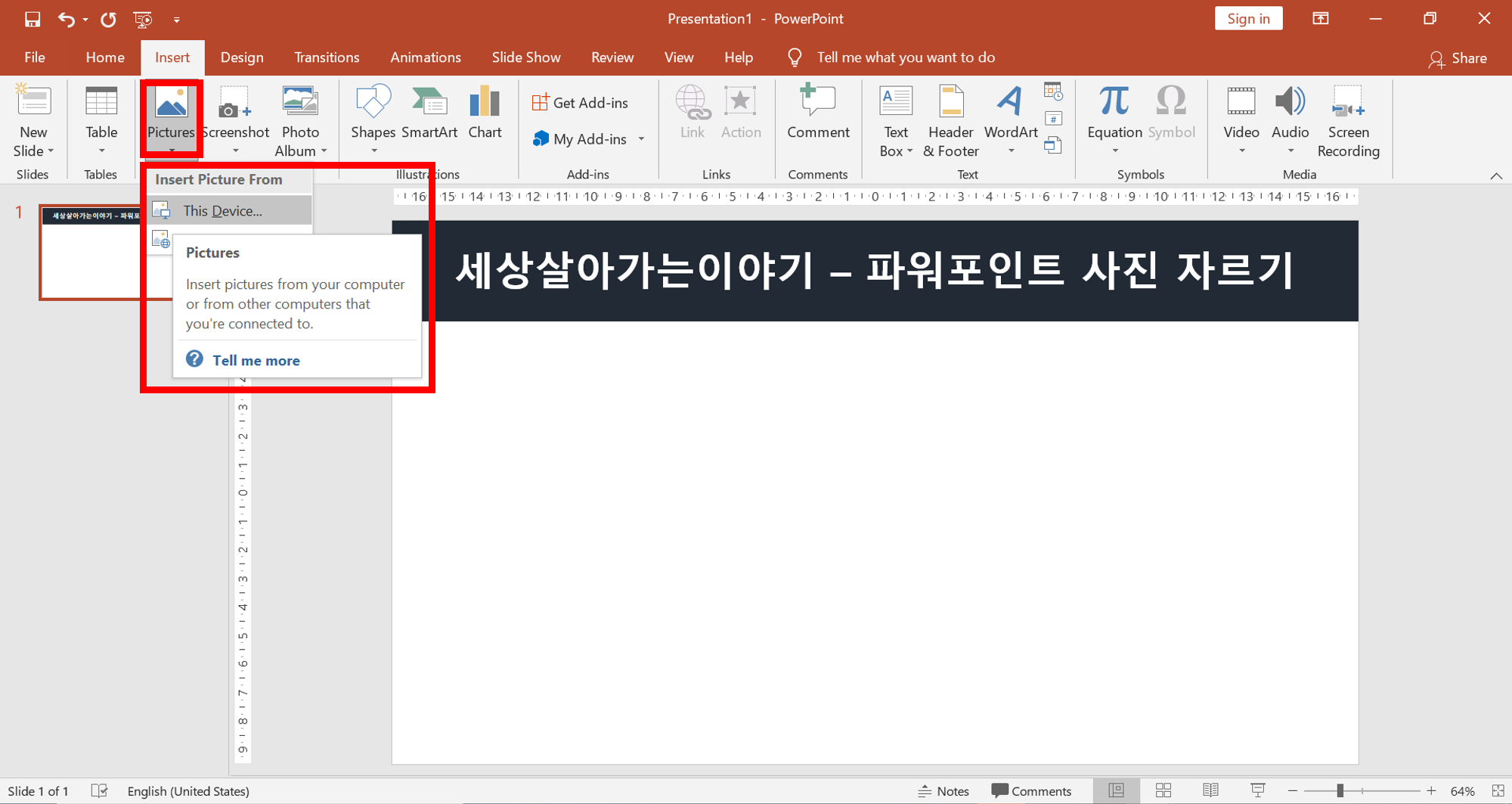
Task: Toggle the Notes pane
Action: tap(943, 791)
